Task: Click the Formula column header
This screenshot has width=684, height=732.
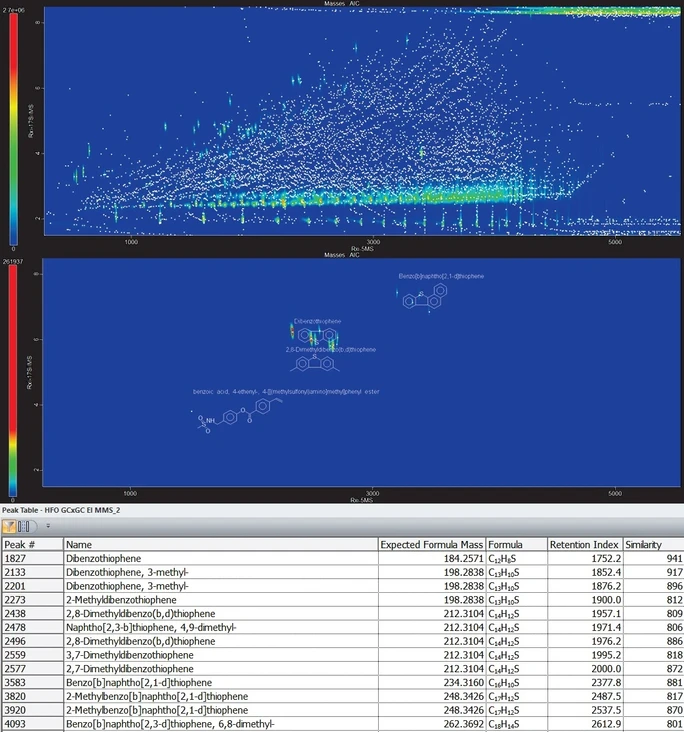Action: (505, 544)
